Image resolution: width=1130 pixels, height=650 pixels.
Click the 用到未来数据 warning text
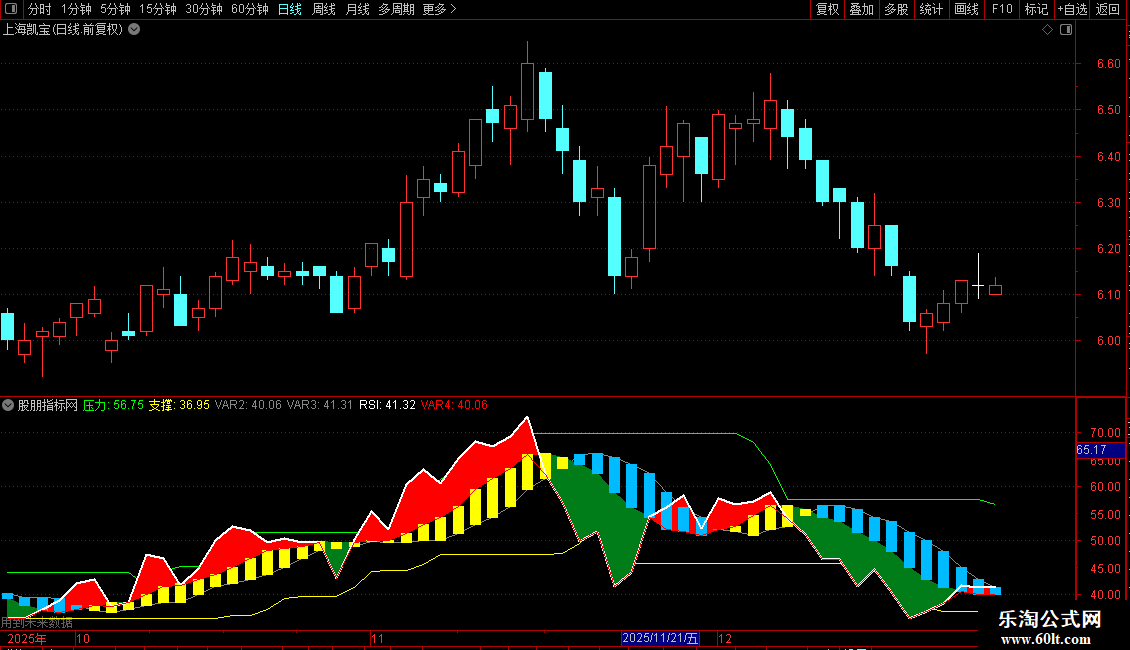pyautogui.click(x=37, y=623)
